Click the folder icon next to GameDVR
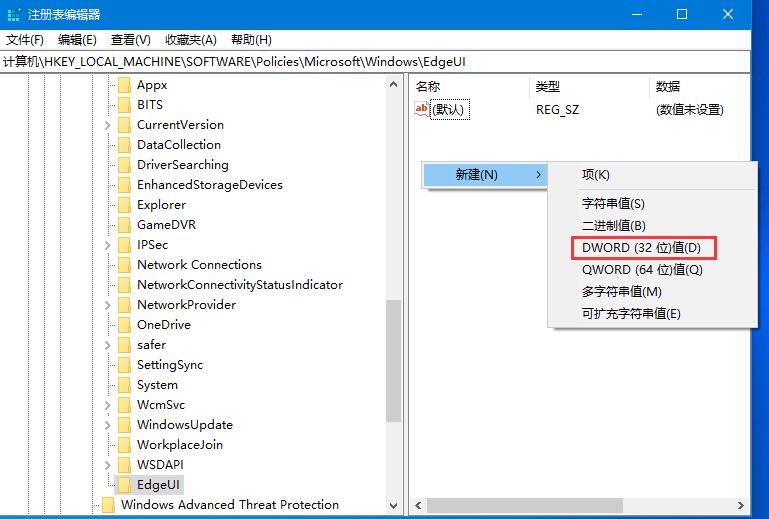 (x=124, y=225)
